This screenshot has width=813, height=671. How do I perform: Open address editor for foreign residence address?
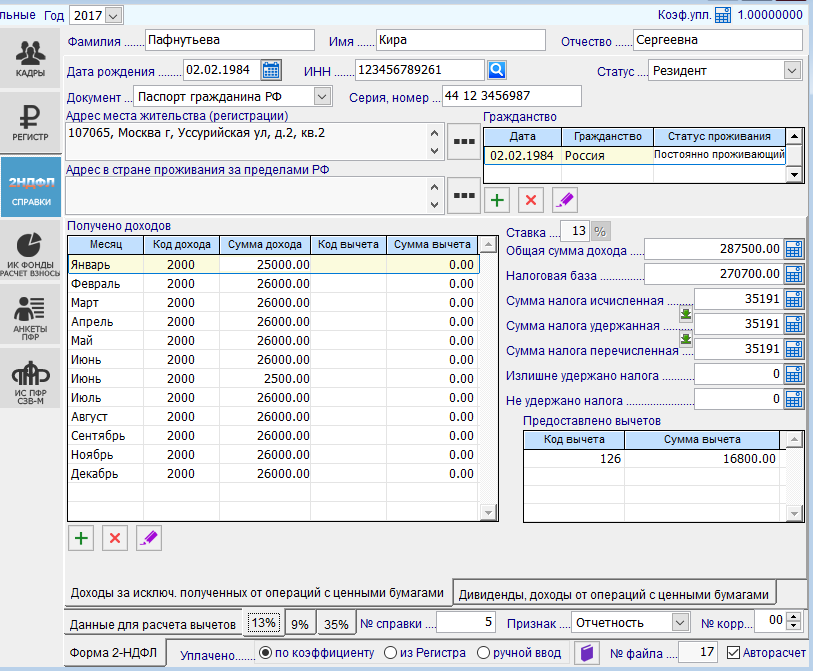tap(464, 195)
